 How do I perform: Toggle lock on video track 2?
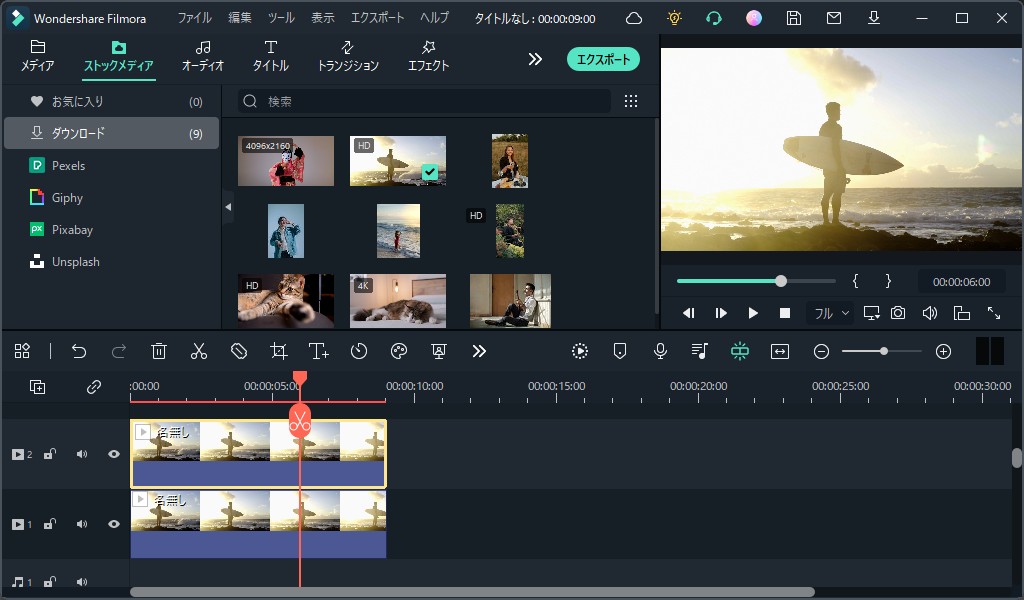50,454
